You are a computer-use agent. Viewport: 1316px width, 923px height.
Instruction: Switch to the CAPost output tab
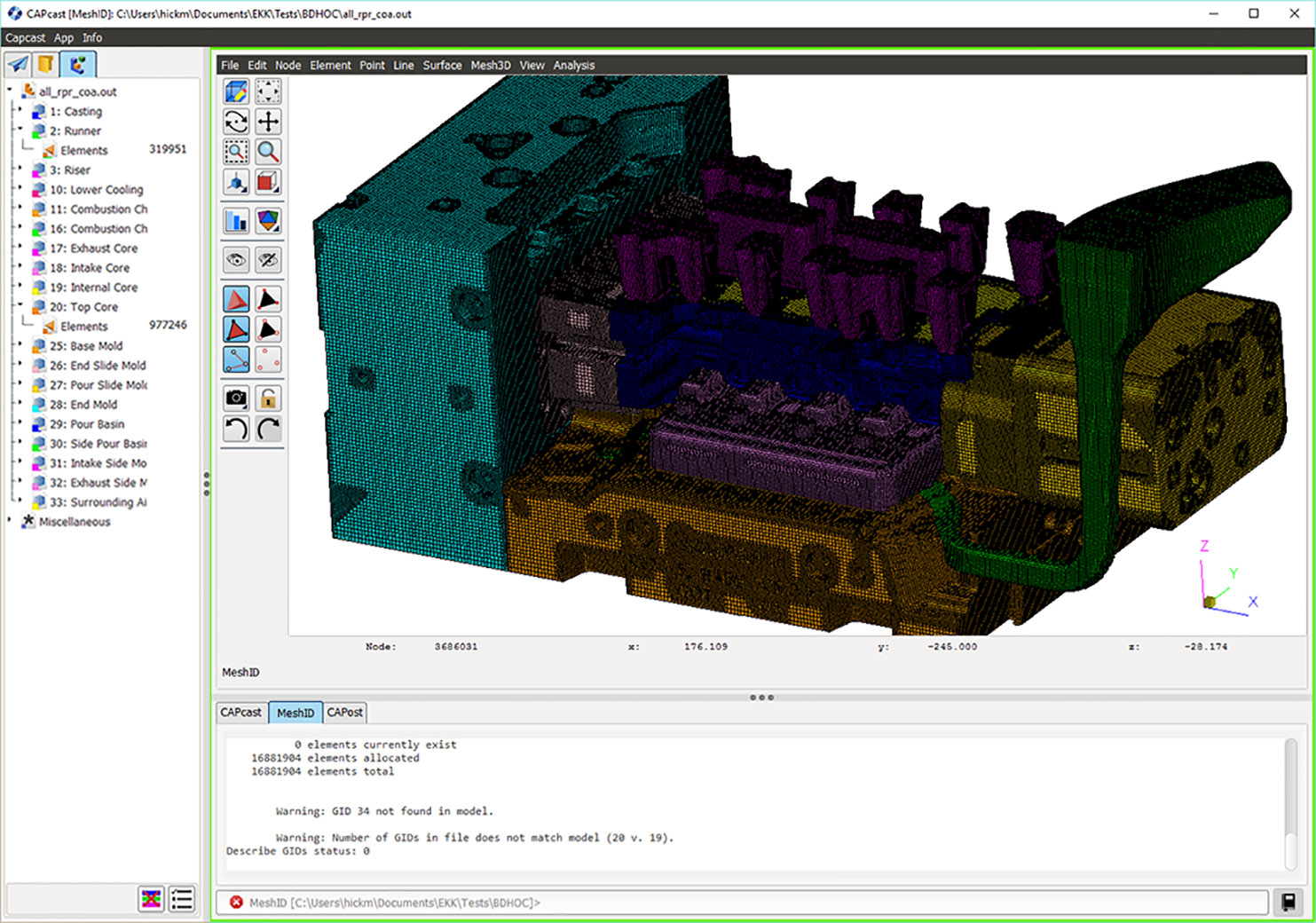(x=344, y=713)
